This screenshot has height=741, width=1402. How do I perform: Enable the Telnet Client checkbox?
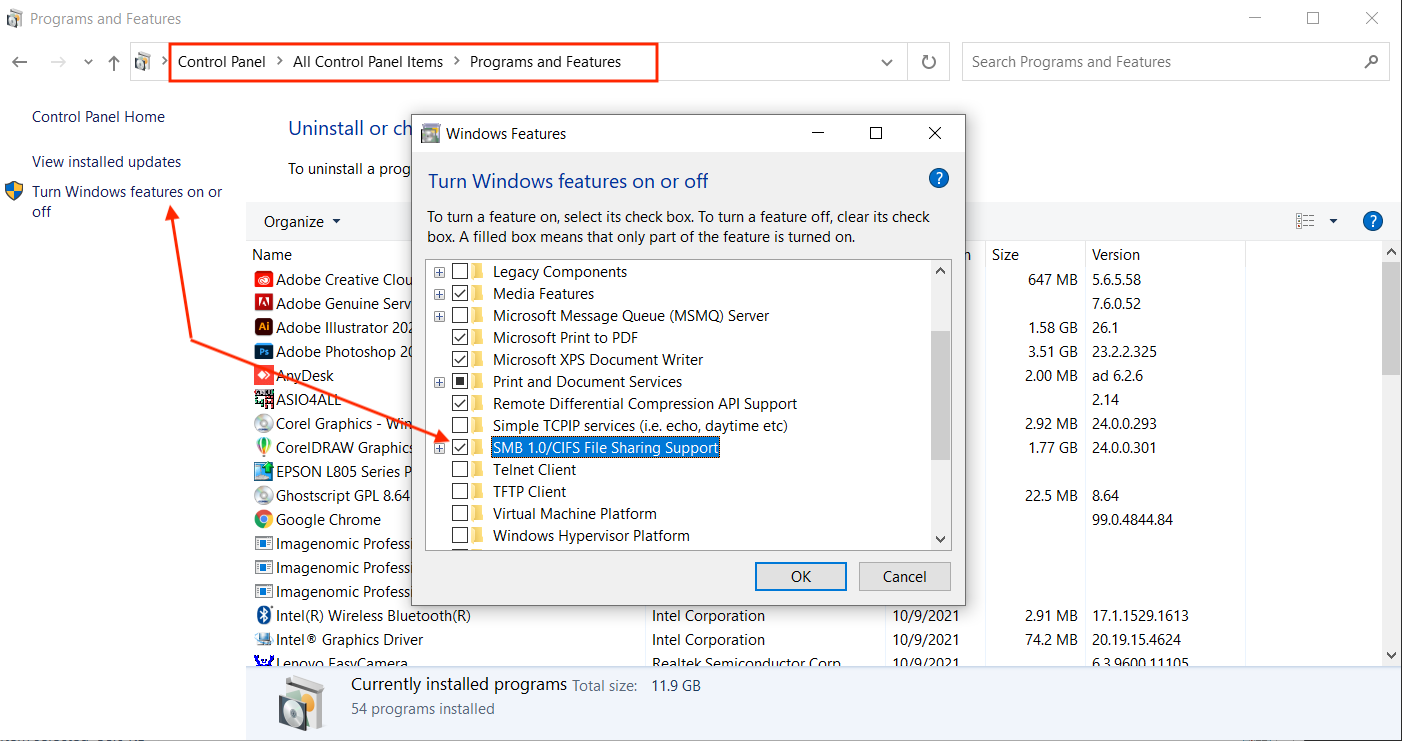pyautogui.click(x=460, y=469)
